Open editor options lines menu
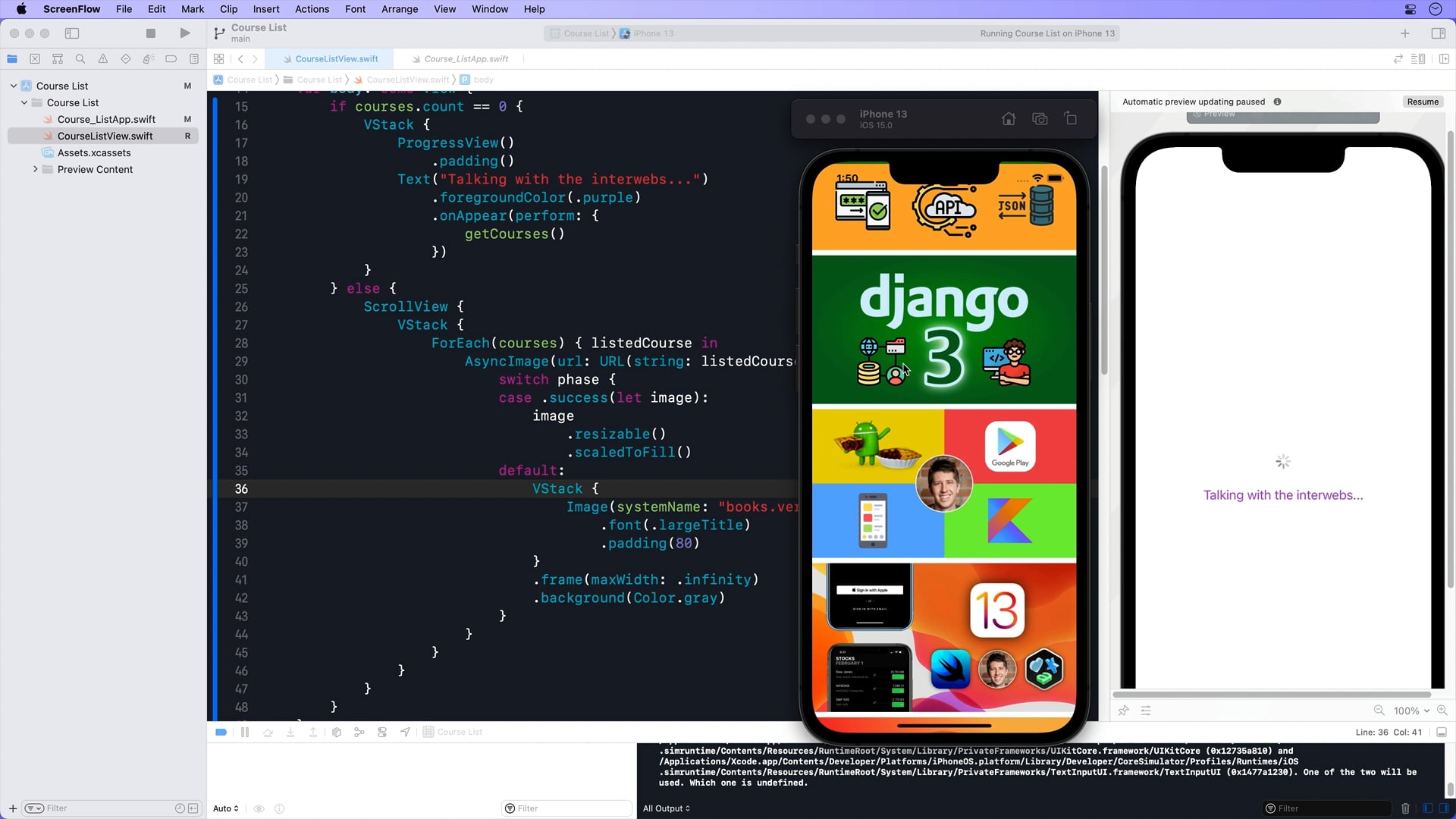Screen dimensions: 1456x819 point(1418,58)
